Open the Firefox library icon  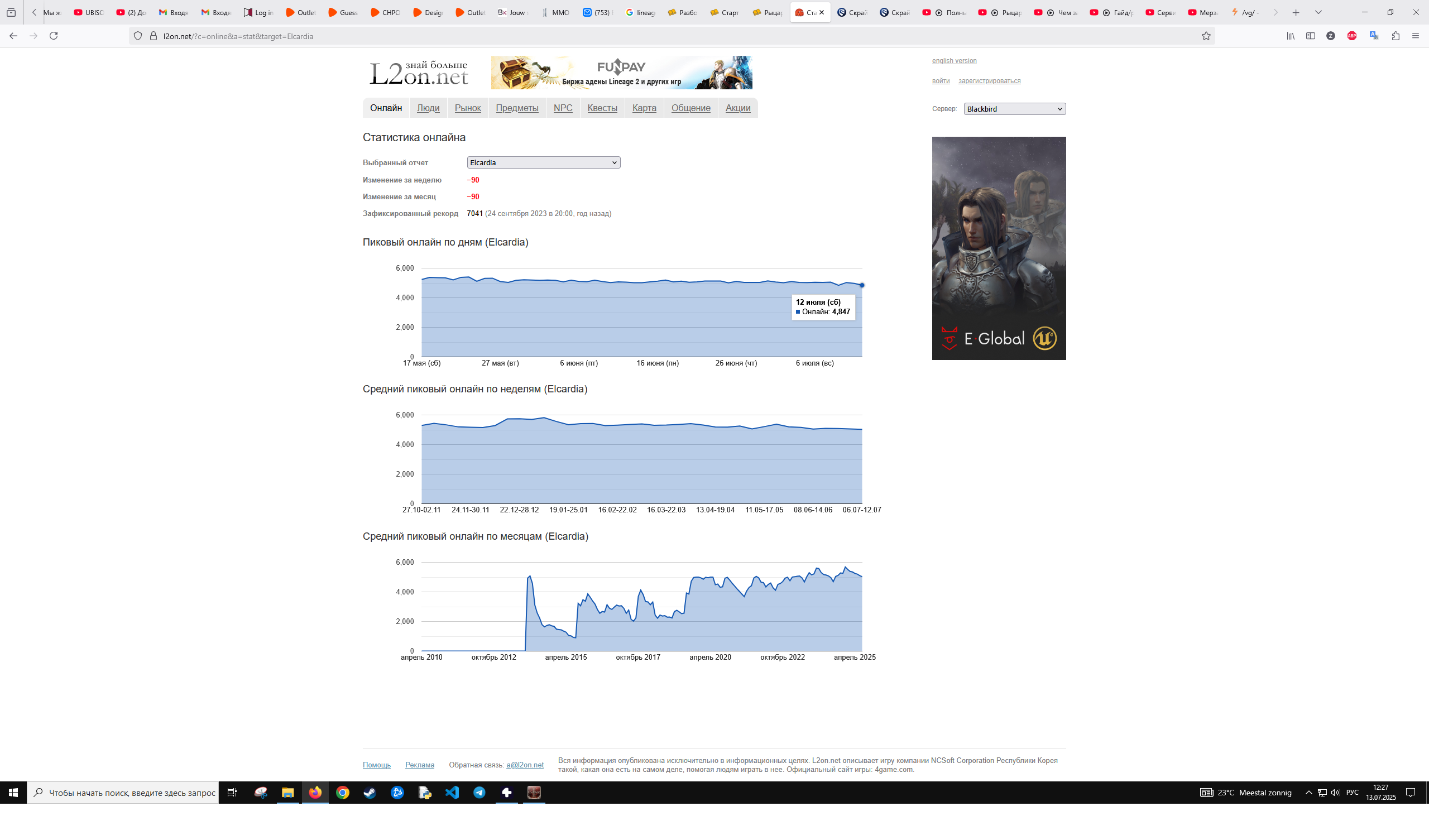1291,36
